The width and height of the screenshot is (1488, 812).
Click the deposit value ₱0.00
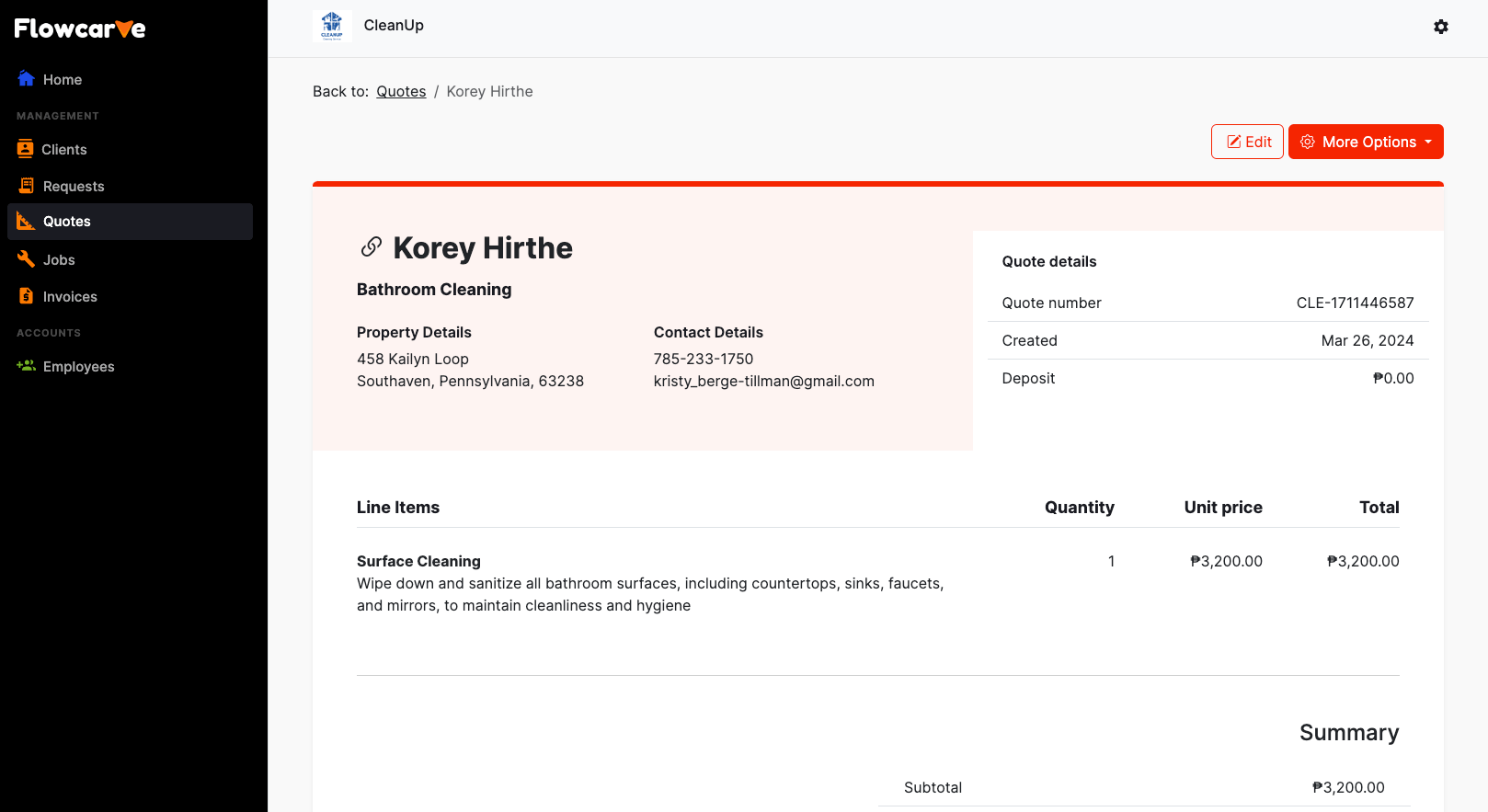[x=1393, y=378]
